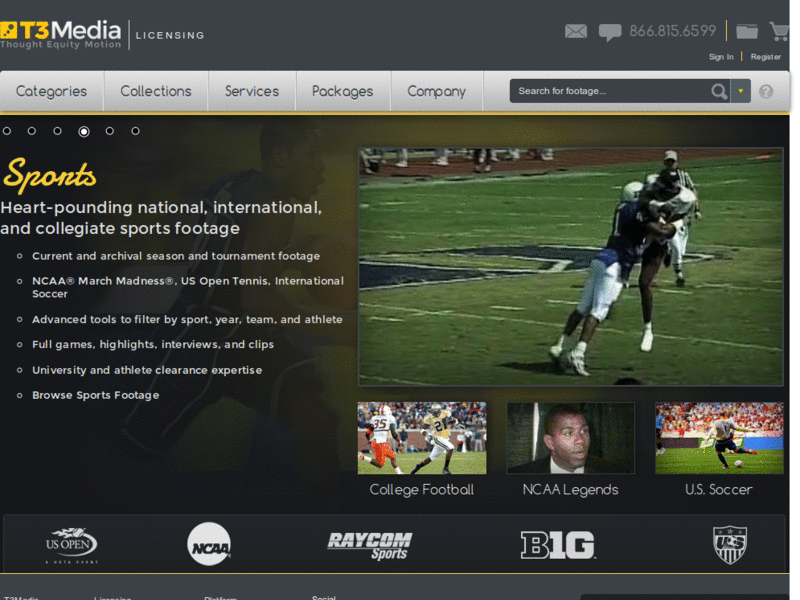Viewport: 800px width, 600px height.
Task: Click the NCAA round logo
Action: [x=209, y=544]
